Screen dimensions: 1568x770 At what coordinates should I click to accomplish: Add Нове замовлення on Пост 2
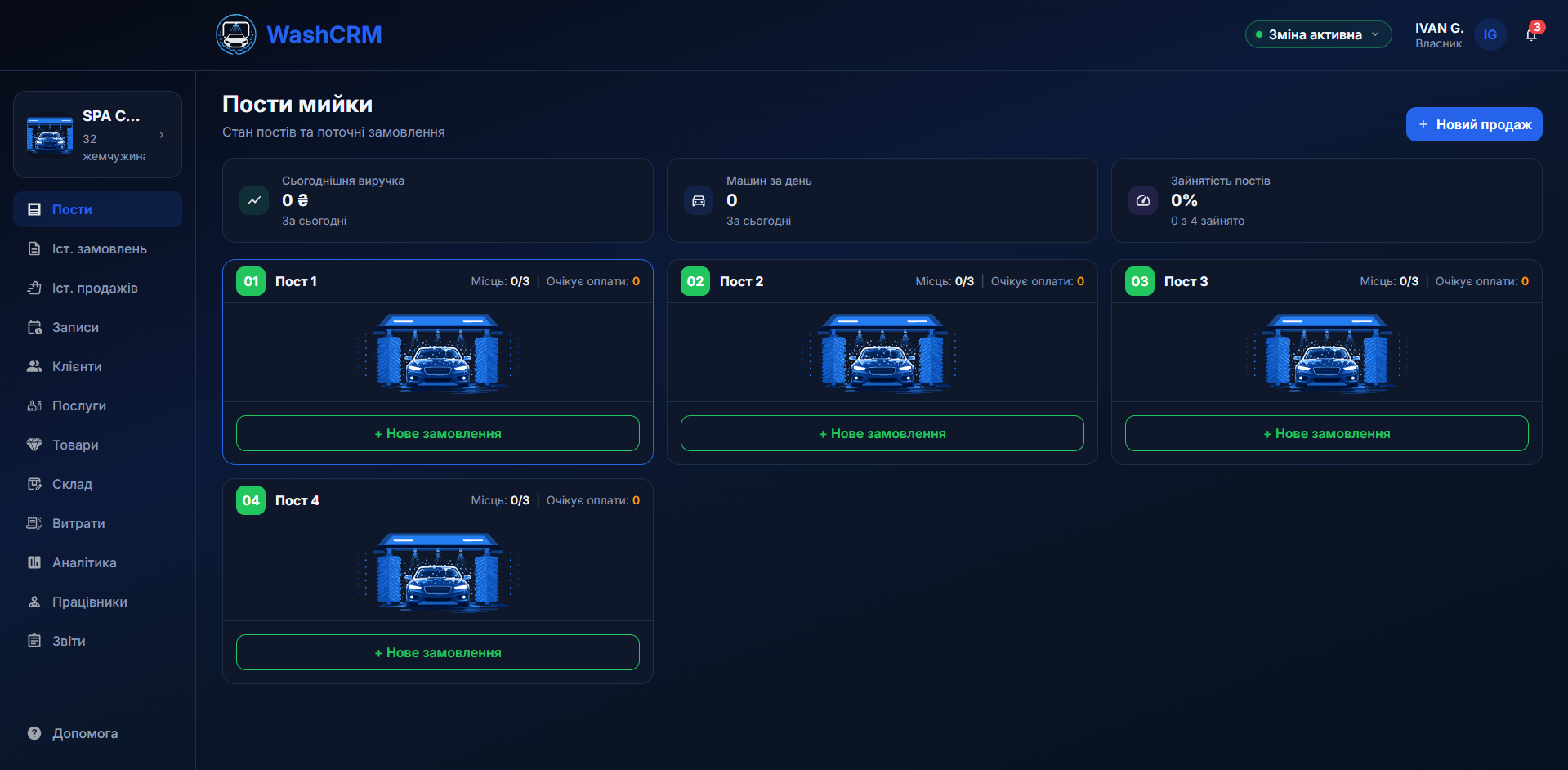coord(882,433)
